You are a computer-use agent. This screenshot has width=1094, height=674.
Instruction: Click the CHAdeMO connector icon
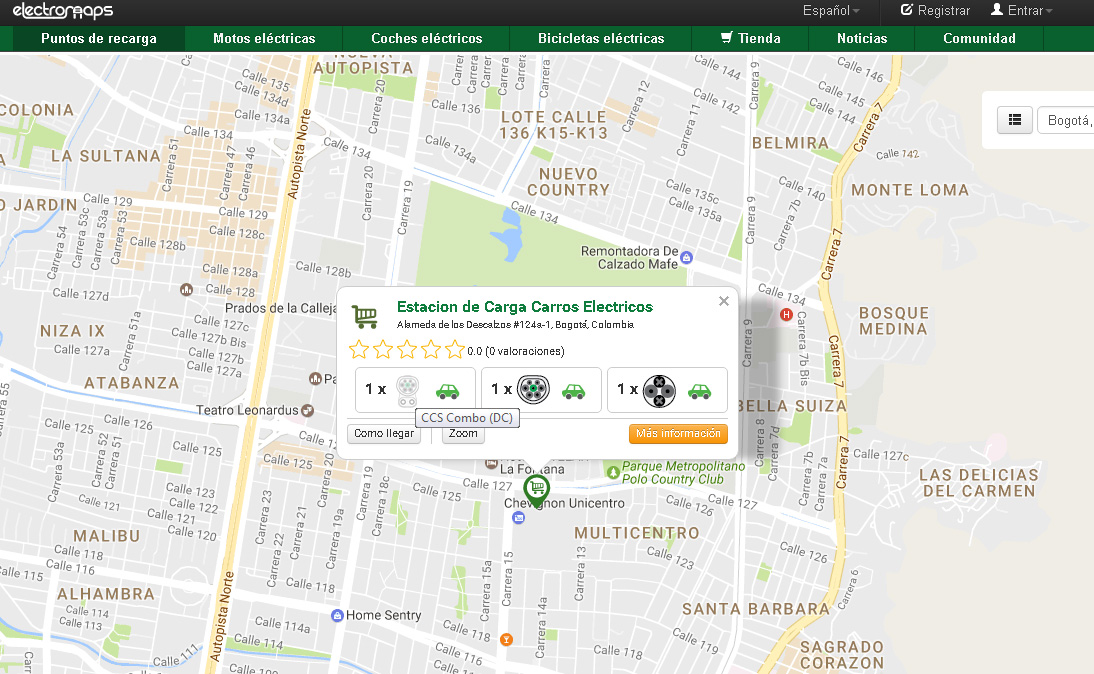[659, 391]
